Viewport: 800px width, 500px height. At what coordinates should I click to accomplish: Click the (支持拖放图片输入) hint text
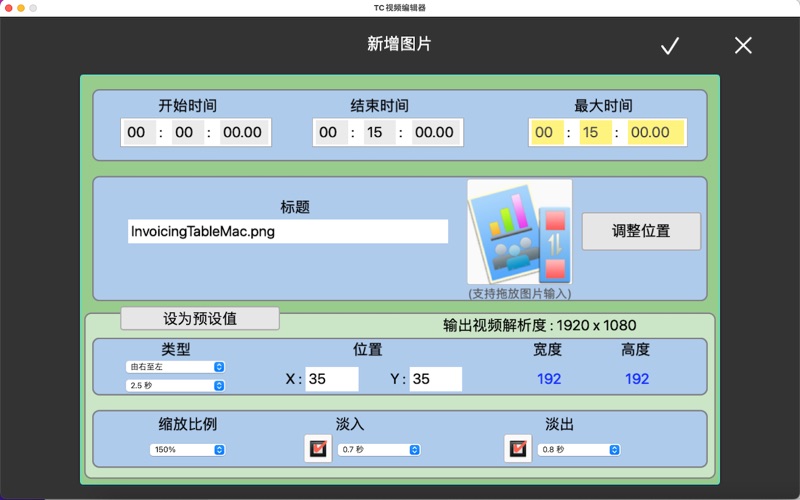[519, 294]
